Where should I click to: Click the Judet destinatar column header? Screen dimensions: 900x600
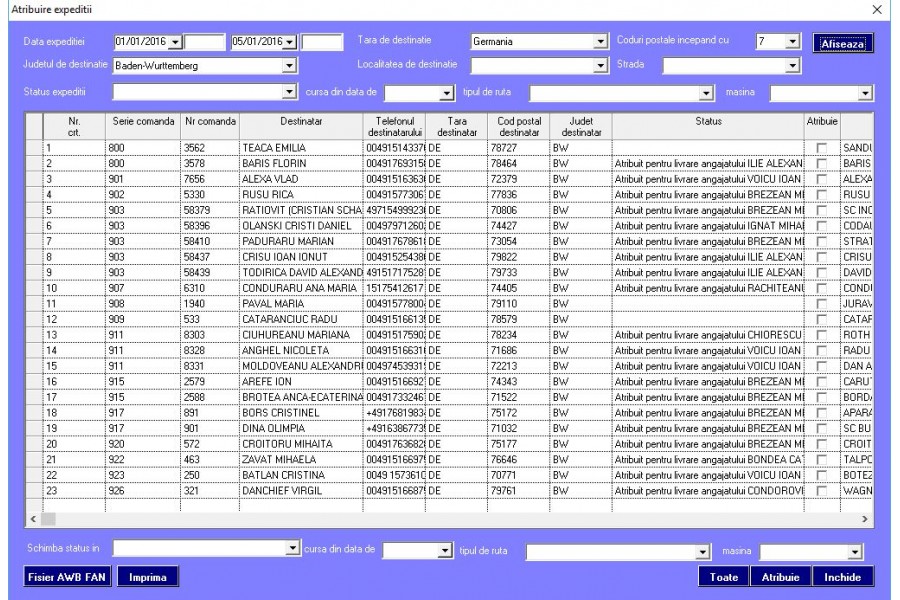[581, 126]
